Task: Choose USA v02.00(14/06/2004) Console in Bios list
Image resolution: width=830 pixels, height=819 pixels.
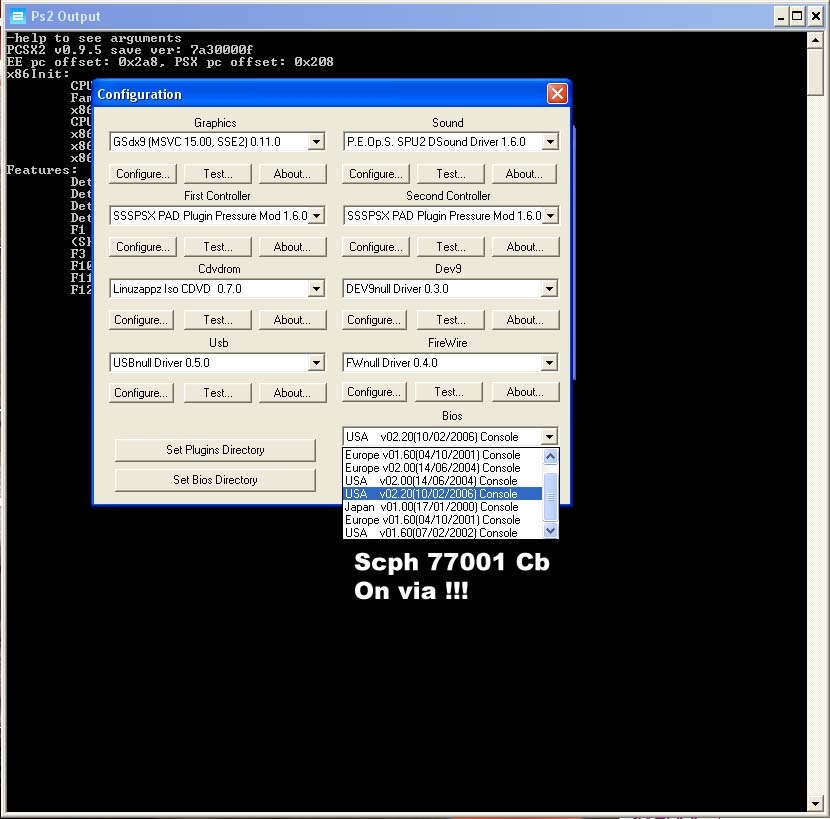Action: (x=443, y=481)
